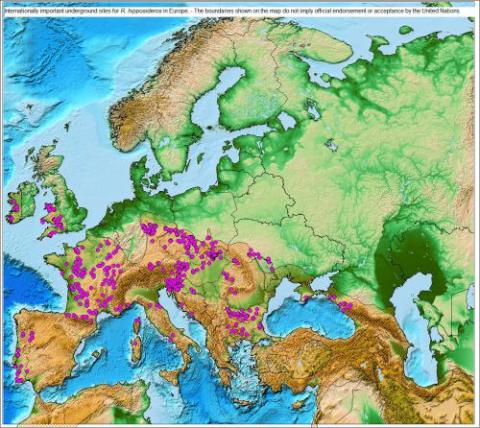Select the marker cluster in southern Portugal
The width and height of the screenshot is (480, 428).
19,373
